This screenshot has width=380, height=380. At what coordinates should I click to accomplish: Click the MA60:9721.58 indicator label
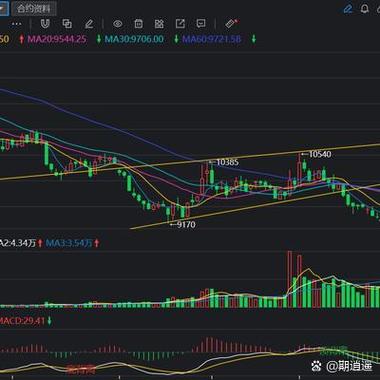click(x=212, y=39)
